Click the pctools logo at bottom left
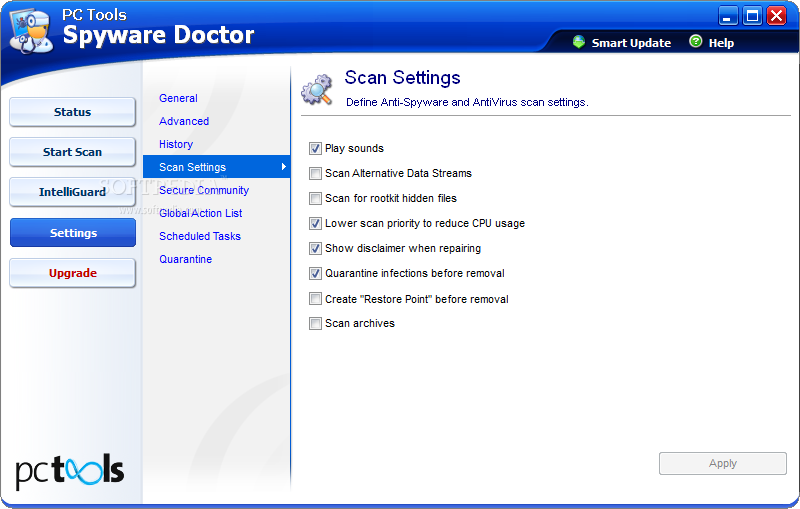800x509 pixels. [x=70, y=471]
